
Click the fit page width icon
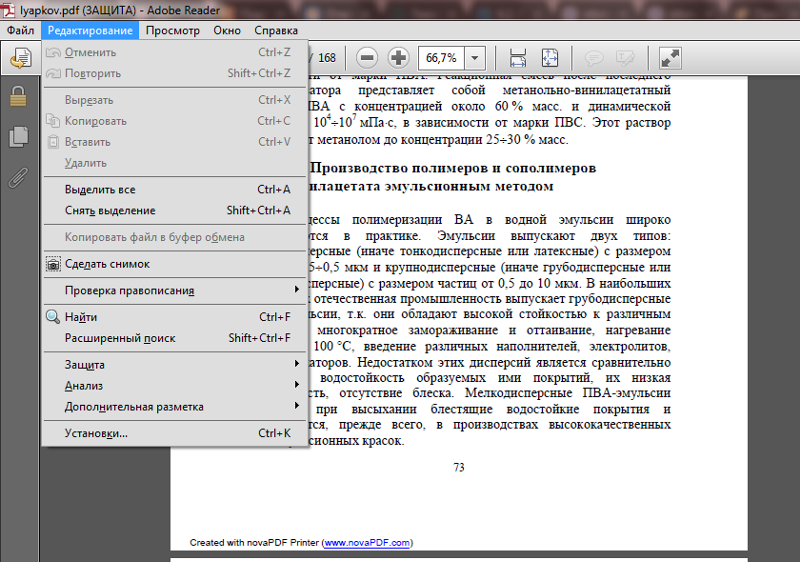(518, 57)
